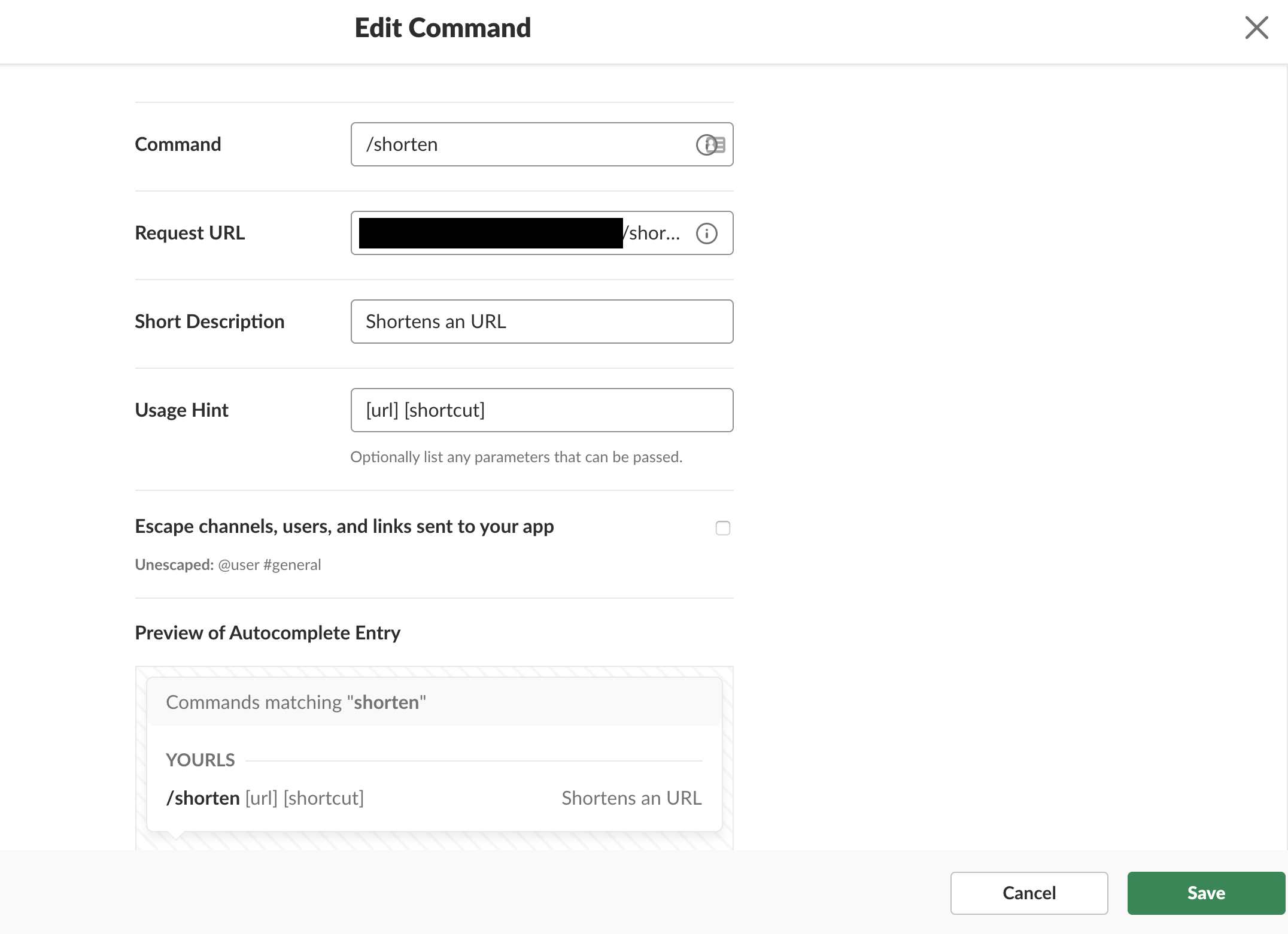Click the Short Description input field
The image size is (1288, 934).
(542, 322)
